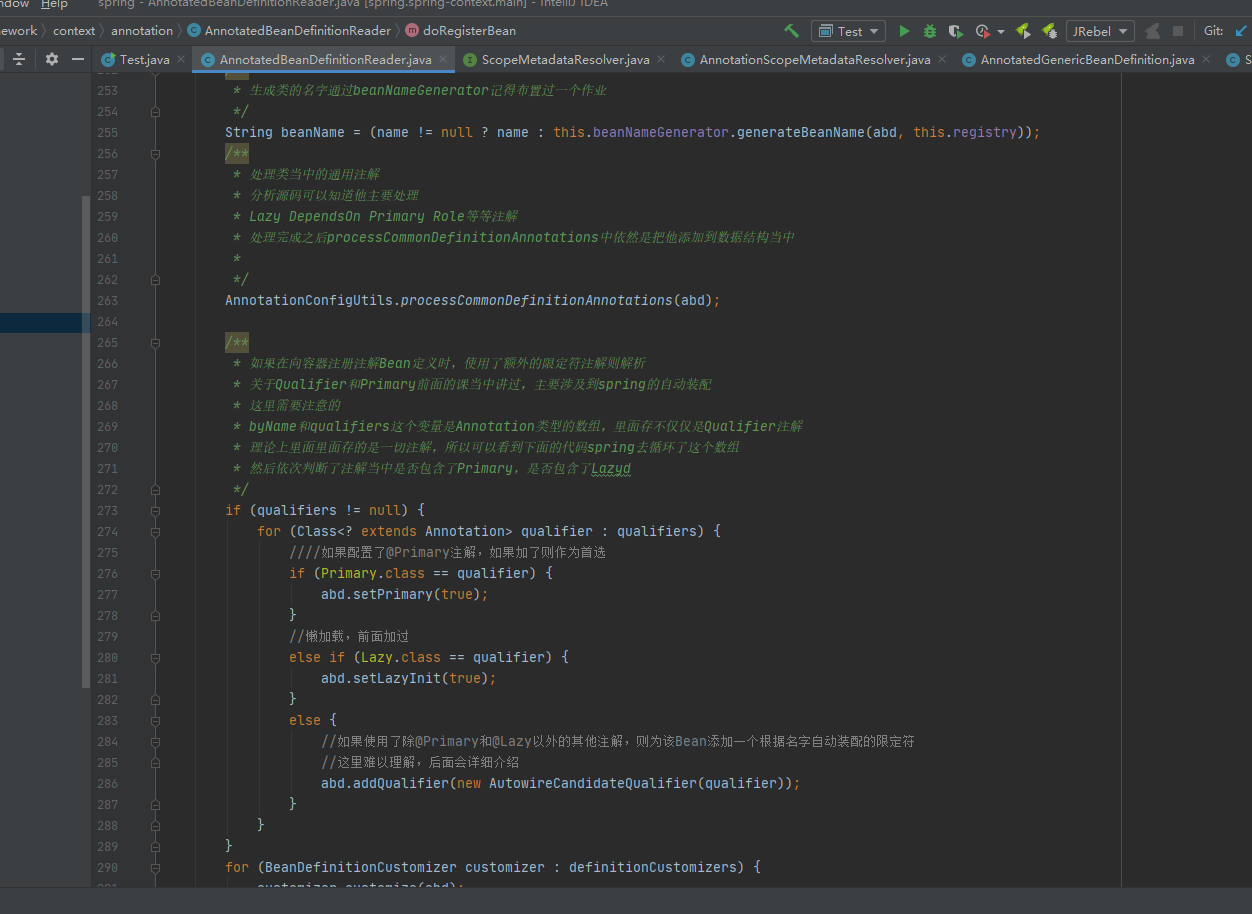
Task: Click the AnnotatedBeanDefinitionReader breadcrumb
Action: pos(297,31)
